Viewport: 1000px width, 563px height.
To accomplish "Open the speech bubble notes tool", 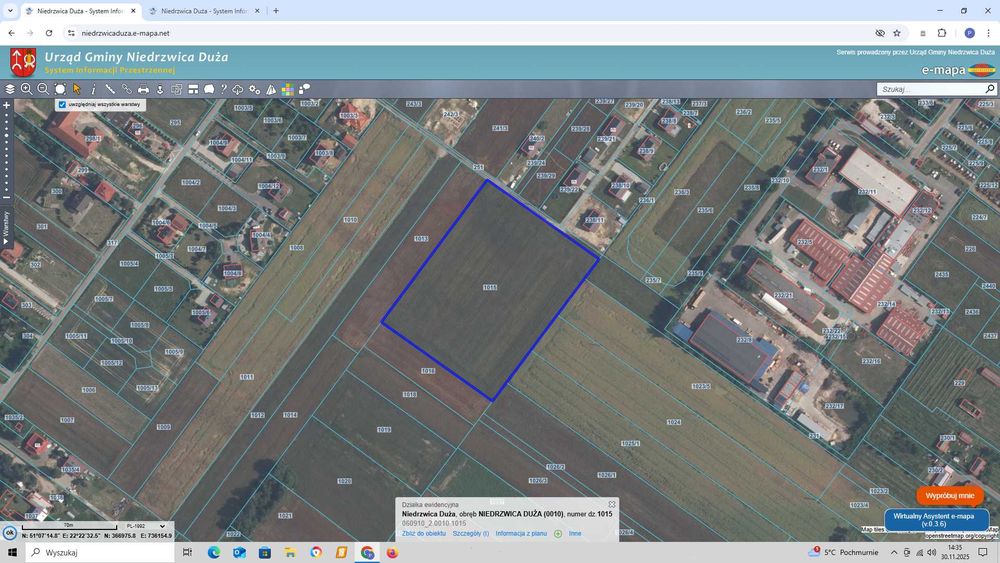I will 209,89.
